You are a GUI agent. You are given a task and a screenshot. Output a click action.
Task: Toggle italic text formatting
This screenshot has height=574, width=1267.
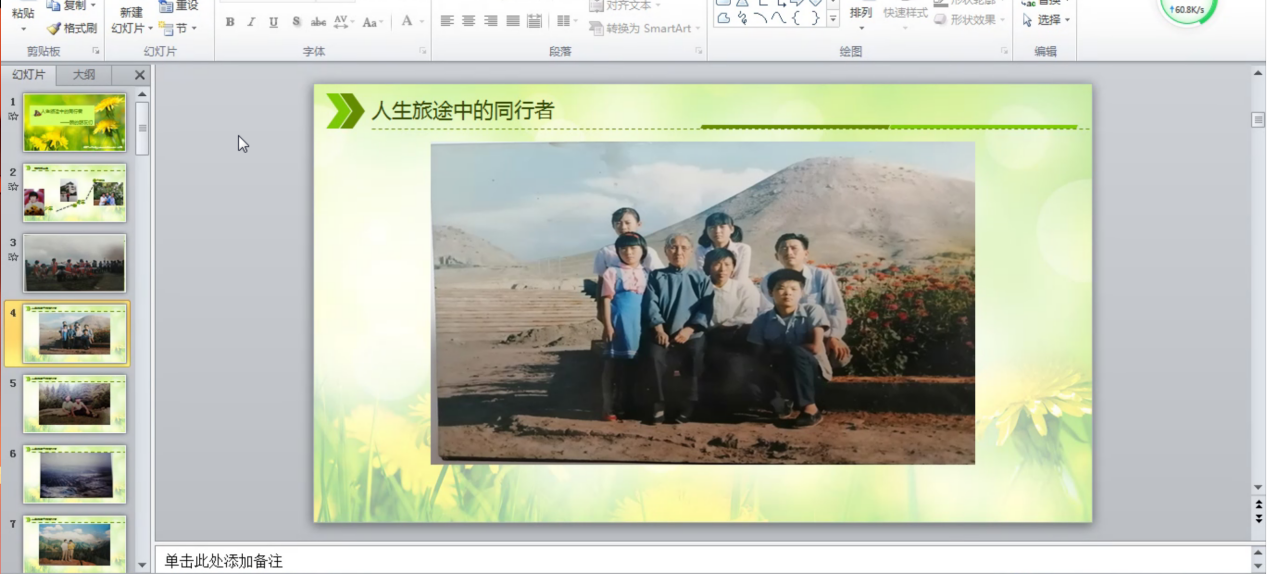point(251,22)
